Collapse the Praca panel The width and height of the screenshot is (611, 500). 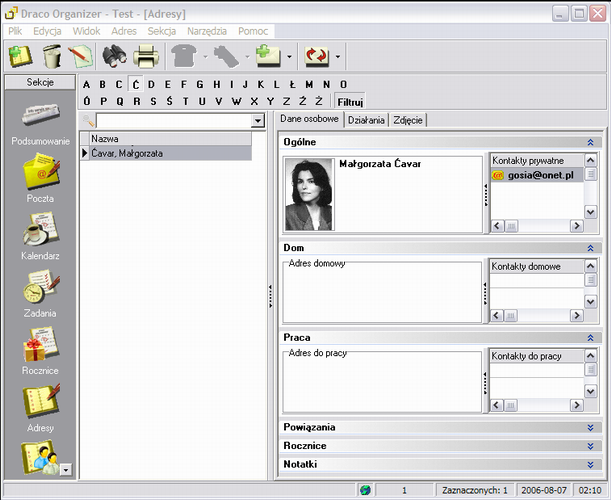coord(590,337)
